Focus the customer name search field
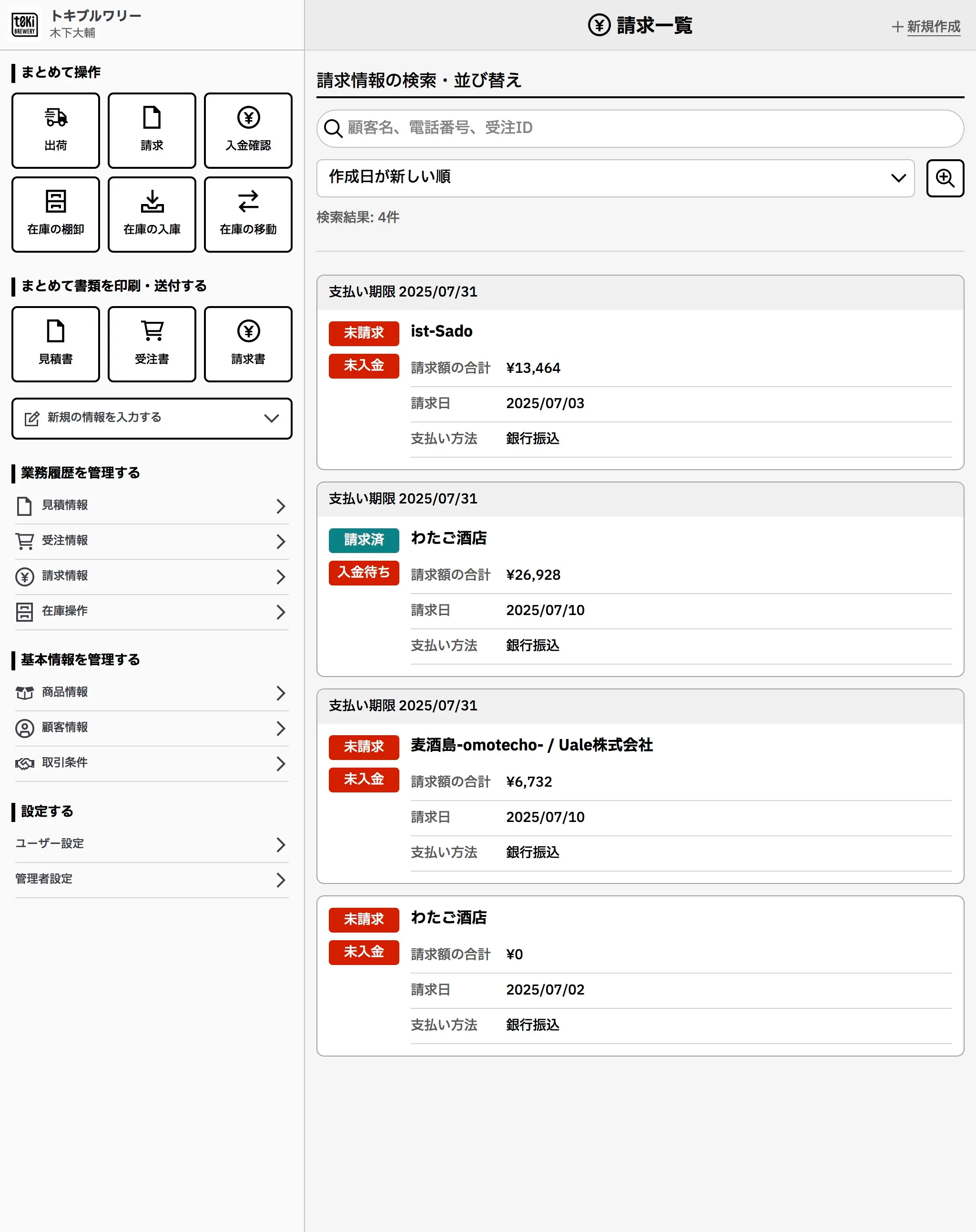Screen dimensions: 976x1232 pyautogui.click(x=640, y=128)
